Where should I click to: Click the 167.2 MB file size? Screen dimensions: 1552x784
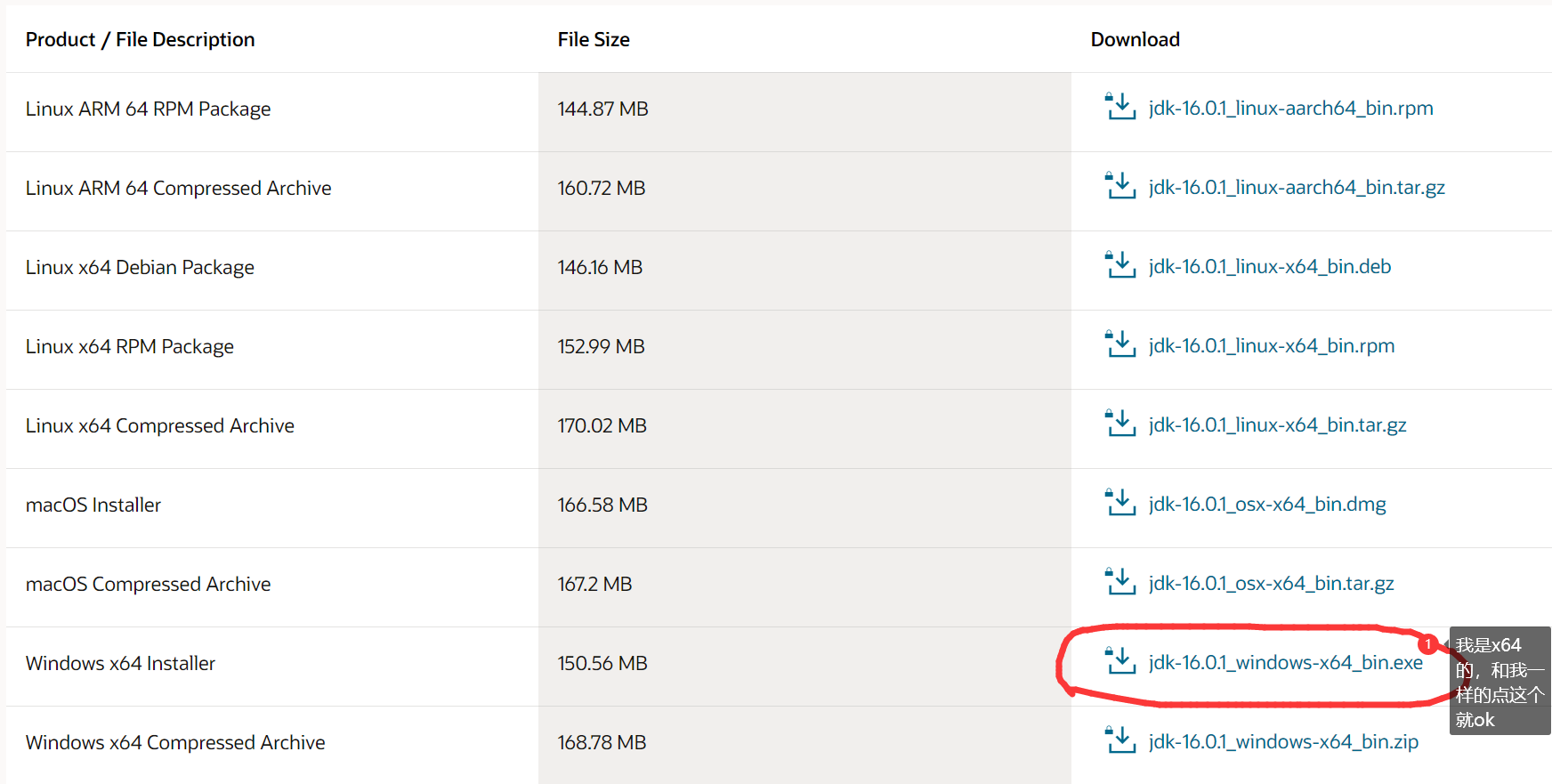coord(594,585)
